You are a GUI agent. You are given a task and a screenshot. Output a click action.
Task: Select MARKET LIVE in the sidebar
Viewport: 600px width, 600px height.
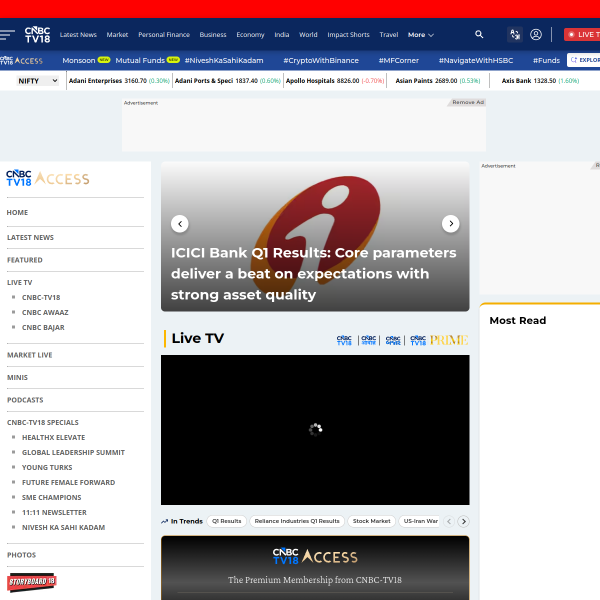coord(29,355)
